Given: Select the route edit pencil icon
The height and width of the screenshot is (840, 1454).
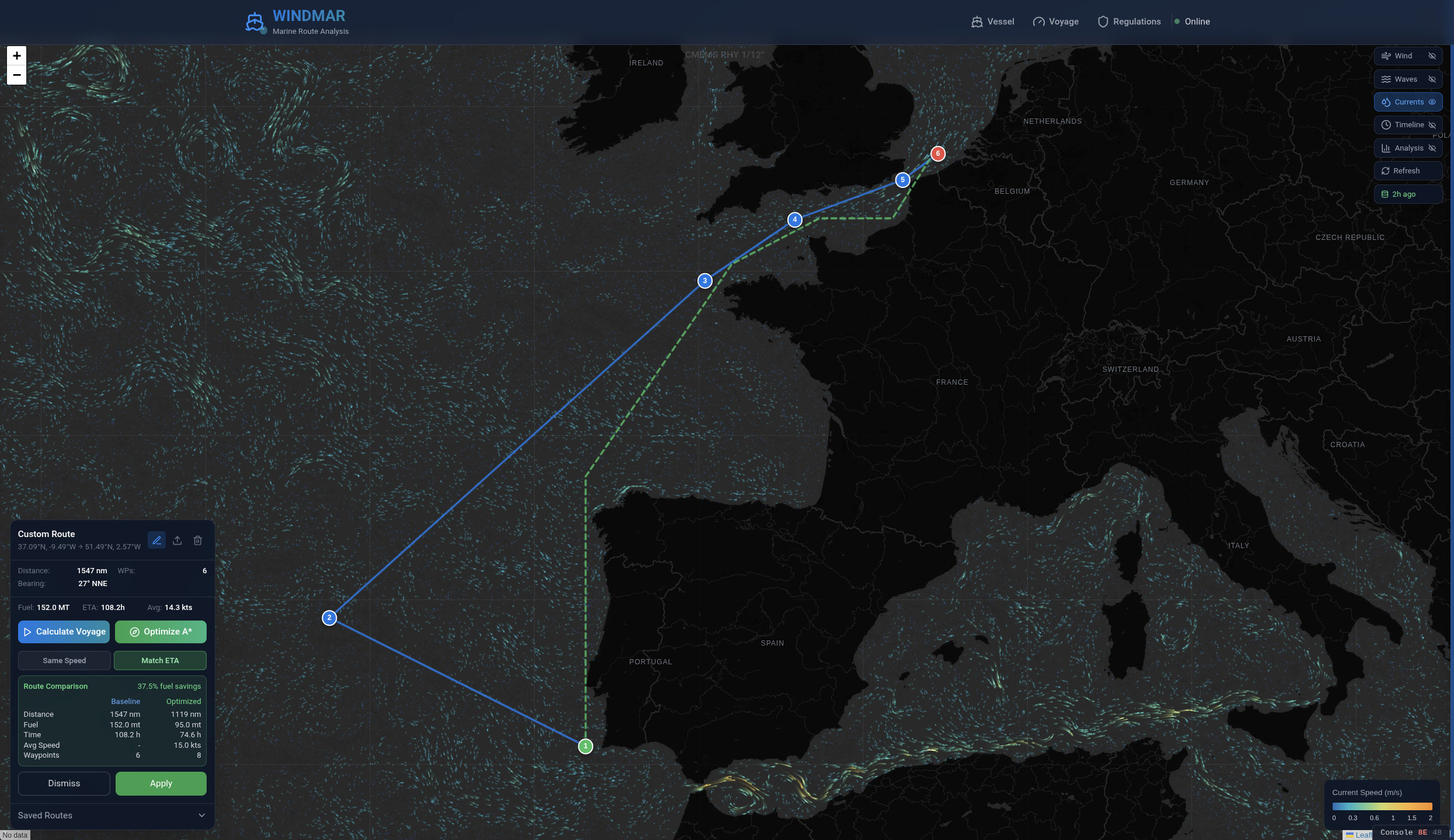Looking at the screenshot, I should coord(156,540).
